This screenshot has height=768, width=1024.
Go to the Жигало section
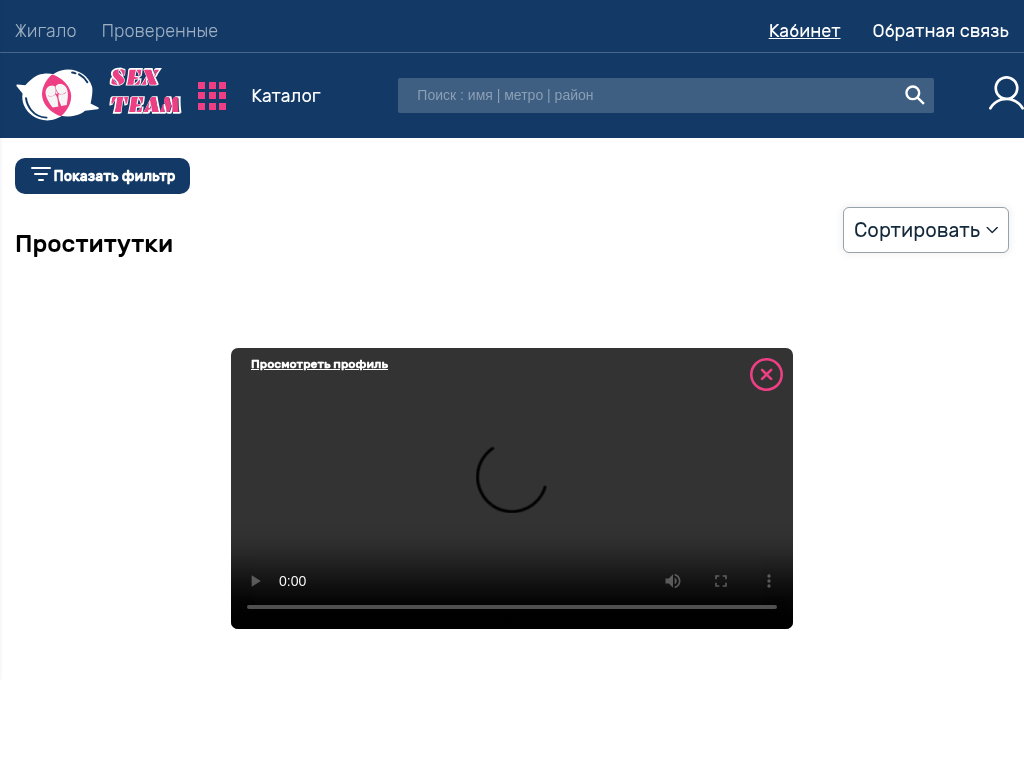(x=46, y=31)
